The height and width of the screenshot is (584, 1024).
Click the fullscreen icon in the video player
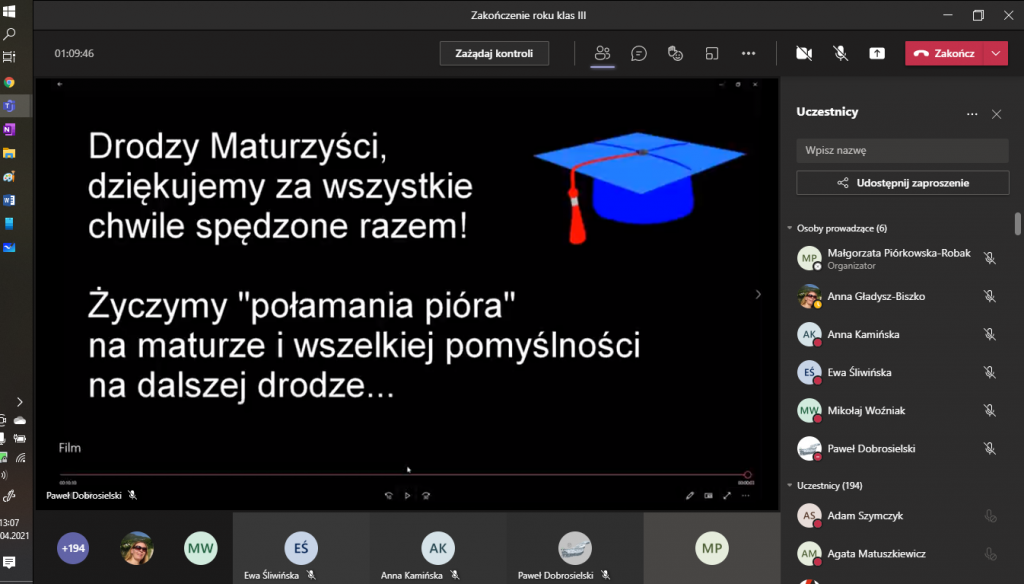[x=727, y=495]
